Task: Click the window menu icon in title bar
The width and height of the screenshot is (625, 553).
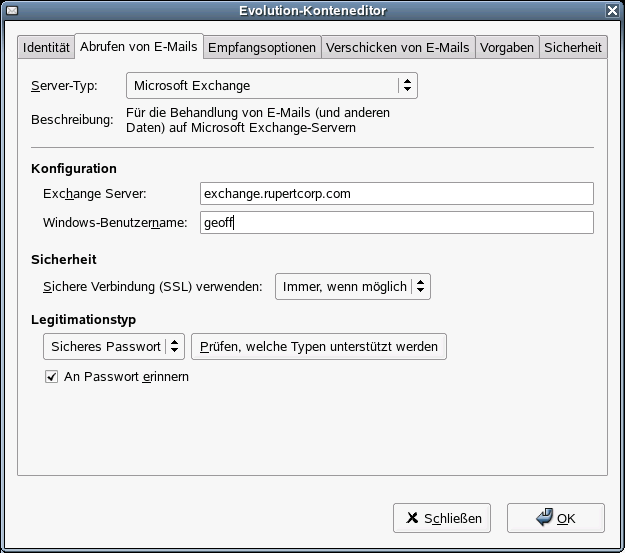Action: [11, 10]
